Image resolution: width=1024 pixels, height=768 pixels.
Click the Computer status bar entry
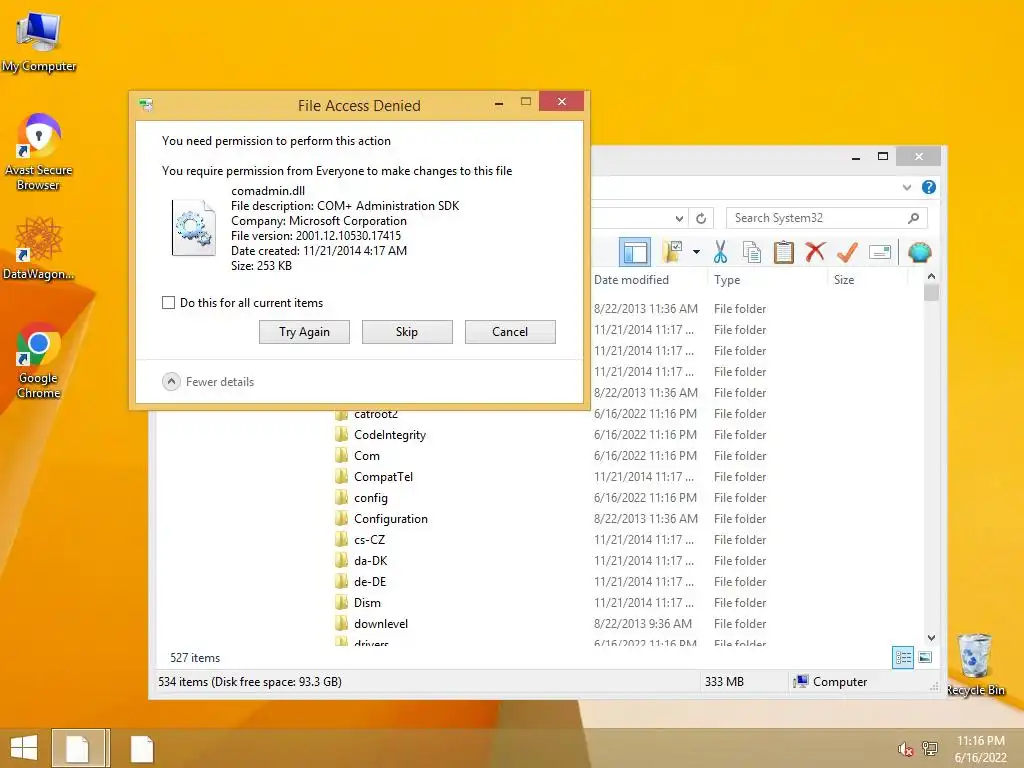tap(829, 681)
